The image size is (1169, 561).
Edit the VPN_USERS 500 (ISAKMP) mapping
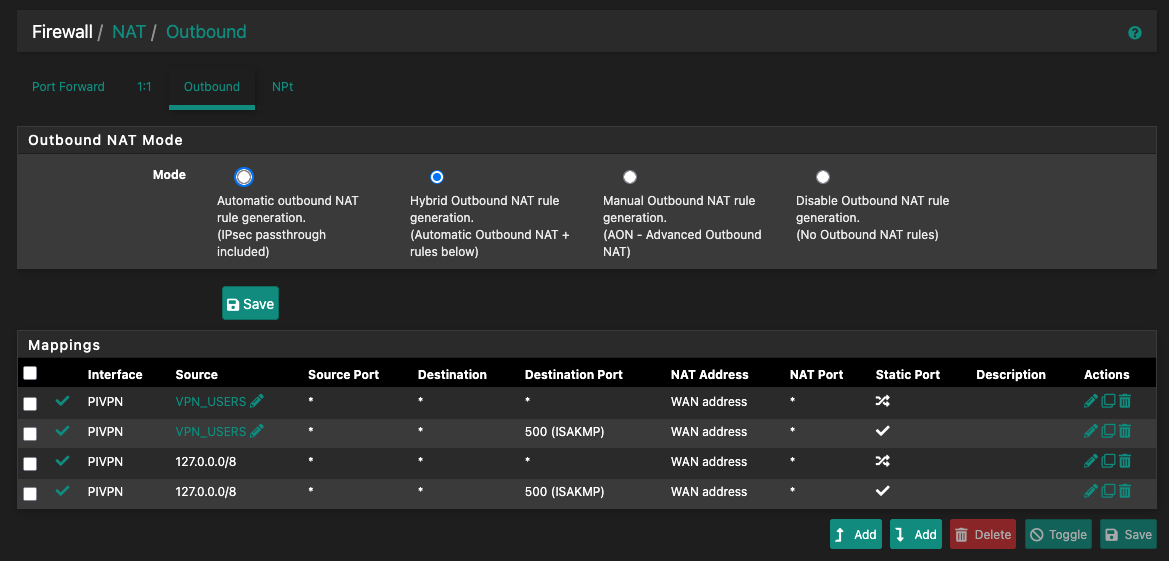click(x=1090, y=431)
